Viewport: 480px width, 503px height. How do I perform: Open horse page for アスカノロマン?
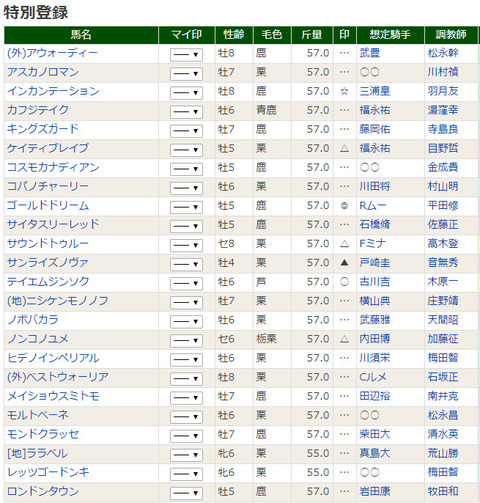(x=43, y=72)
